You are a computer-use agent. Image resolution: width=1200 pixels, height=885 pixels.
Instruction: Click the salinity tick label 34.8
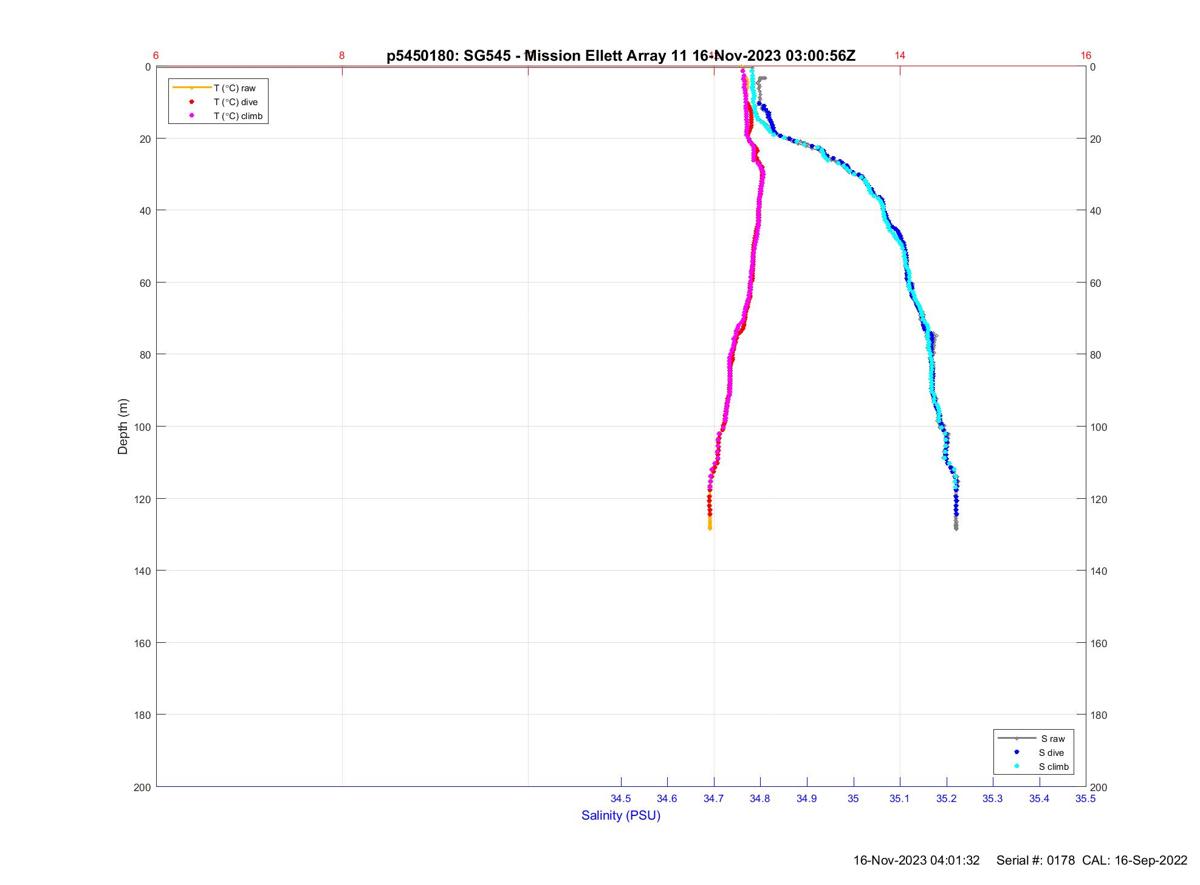coord(760,798)
